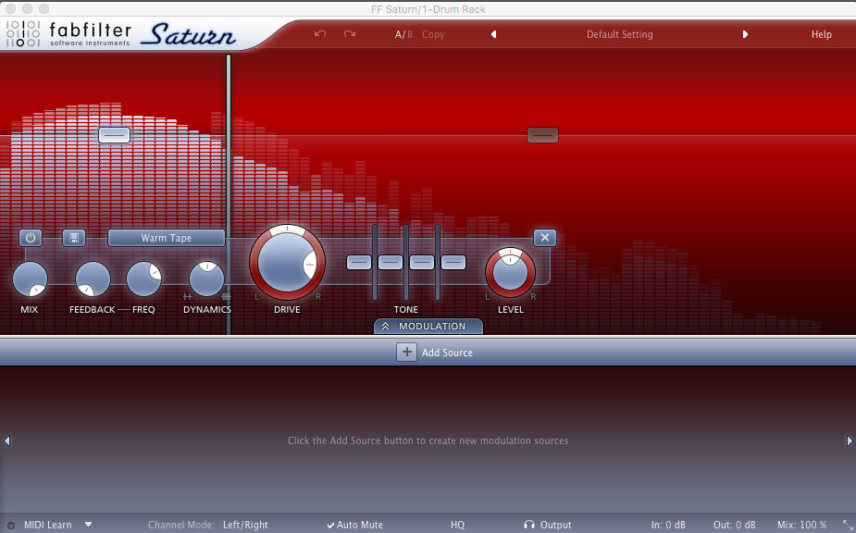The height and width of the screenshot is (533, 856).
Task: Click the Add Source plus icon
Action: pyautogui.click(x=406, y=352)
